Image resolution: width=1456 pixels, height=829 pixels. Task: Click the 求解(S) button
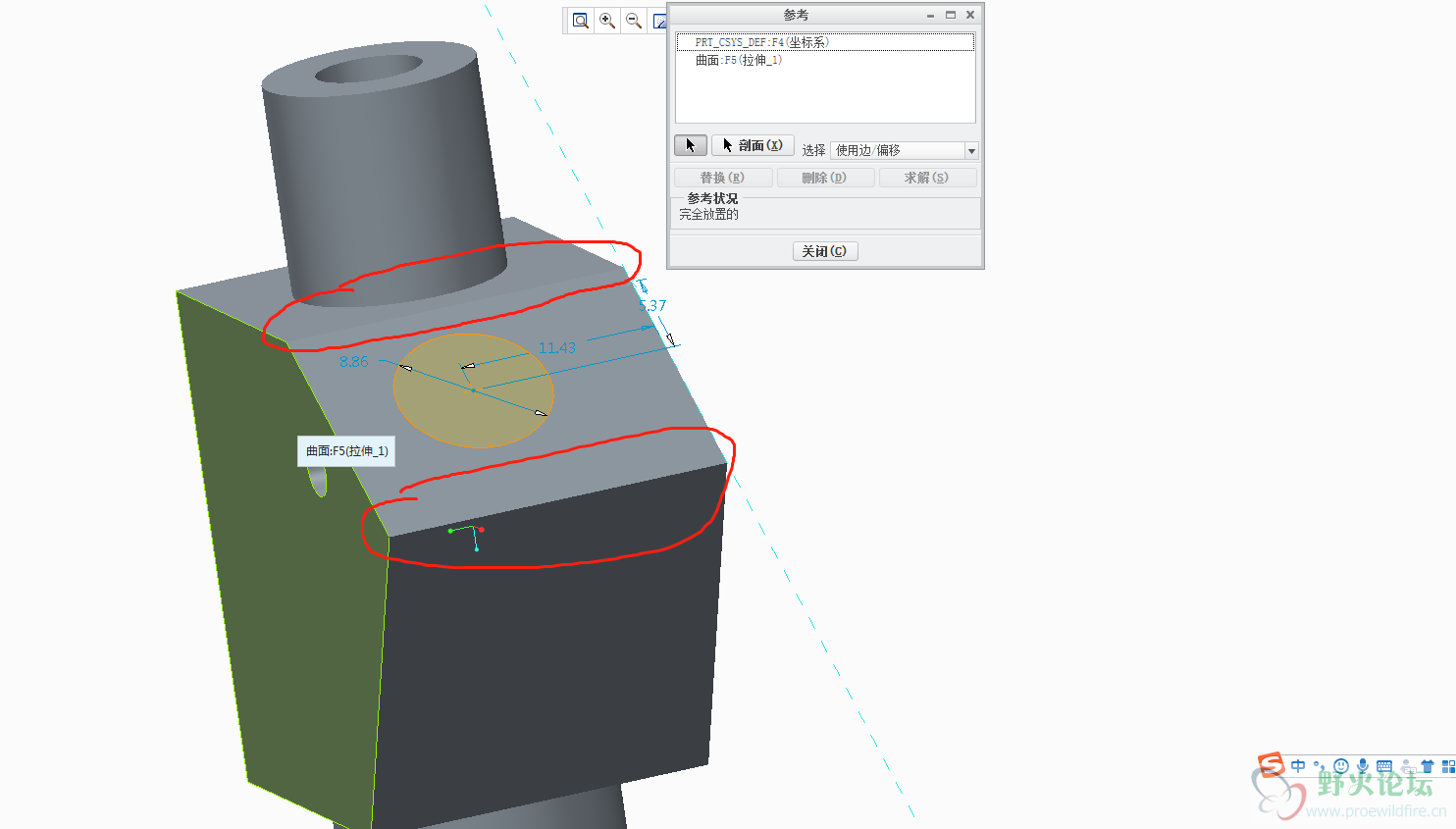pyautogui.click(x=927, y=178)
